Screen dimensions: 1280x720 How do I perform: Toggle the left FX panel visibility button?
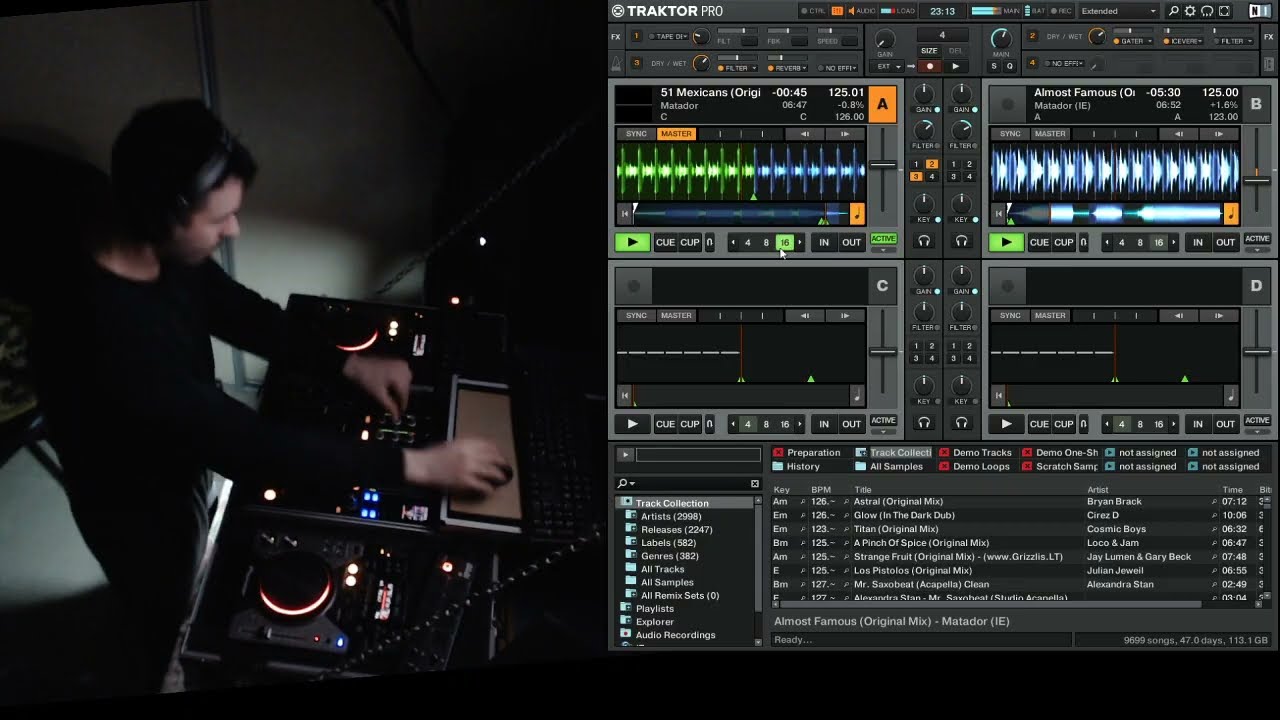tap(616, 37)
